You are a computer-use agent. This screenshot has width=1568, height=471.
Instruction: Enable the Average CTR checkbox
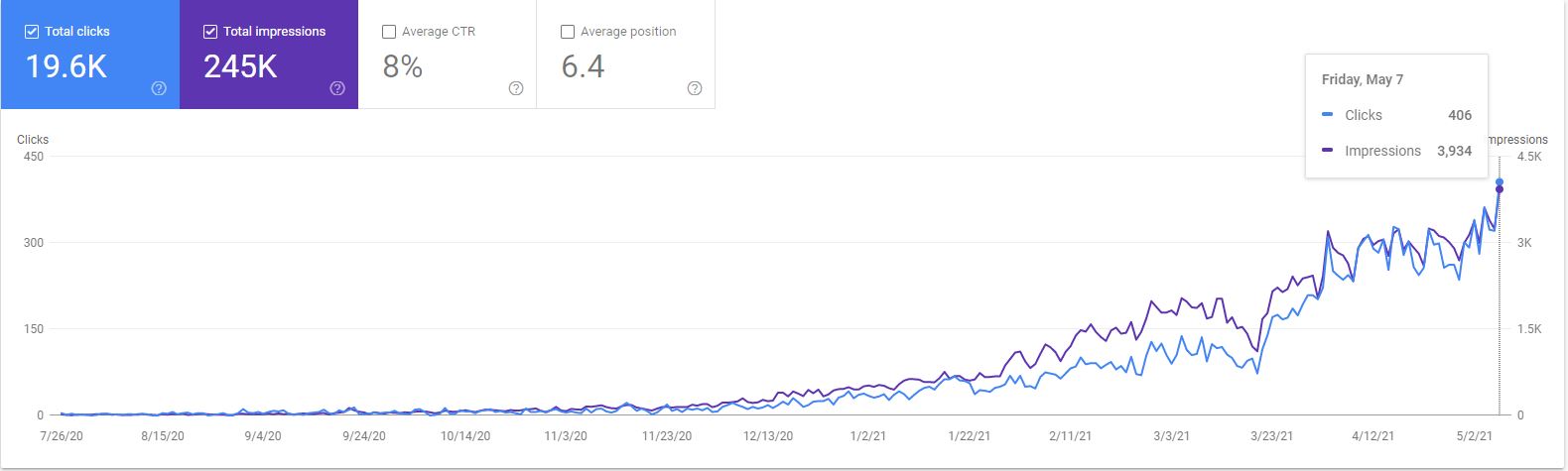(x=389, y=32)
